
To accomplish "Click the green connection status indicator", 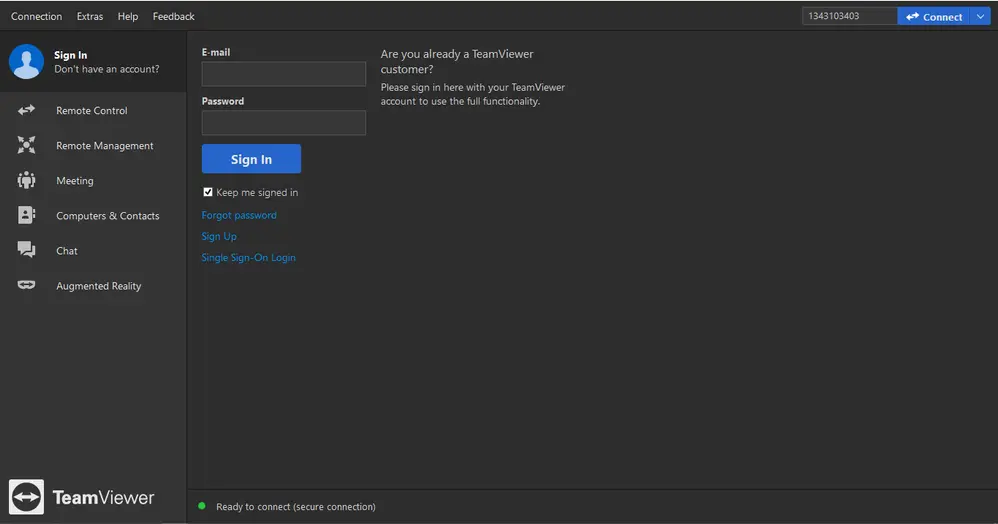I will (x=202, y=506).
